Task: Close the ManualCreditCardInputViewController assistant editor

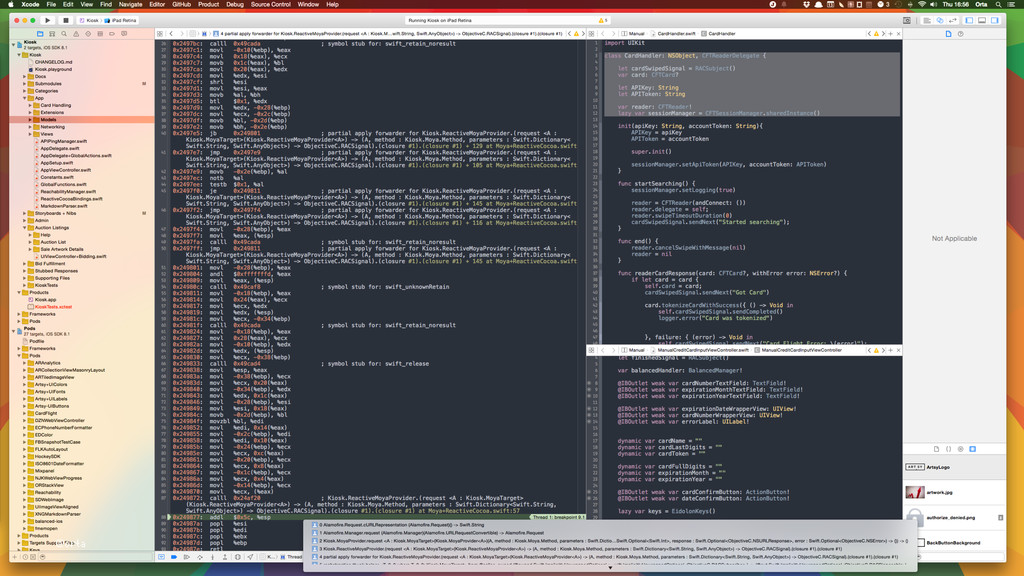Action: coord(899,350)
